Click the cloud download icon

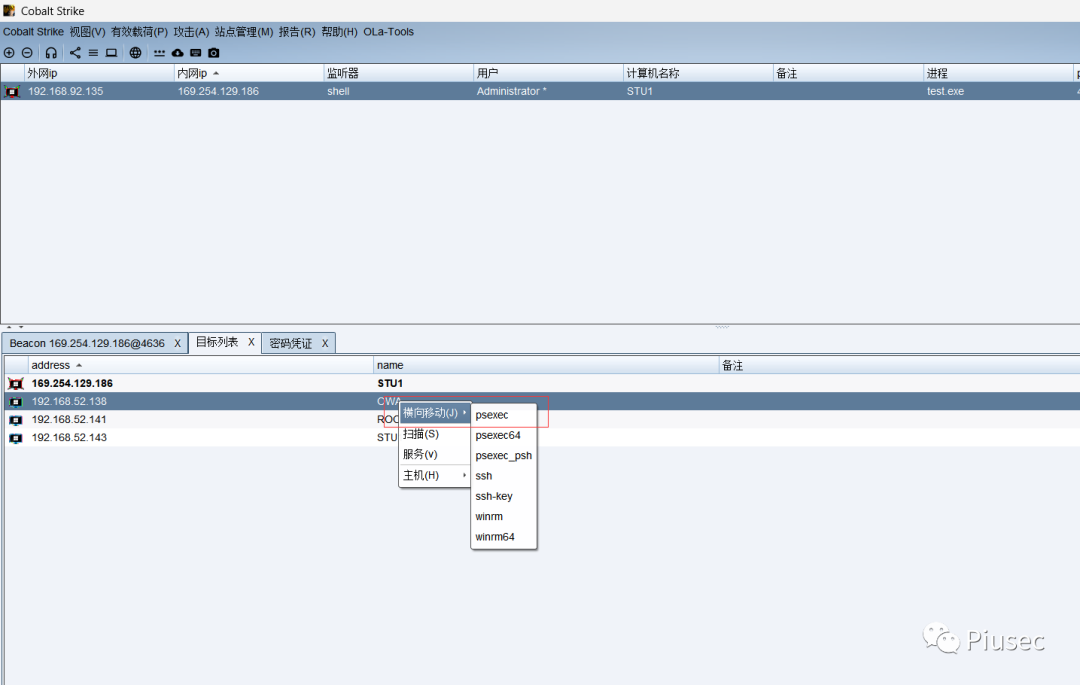[178, 52]
